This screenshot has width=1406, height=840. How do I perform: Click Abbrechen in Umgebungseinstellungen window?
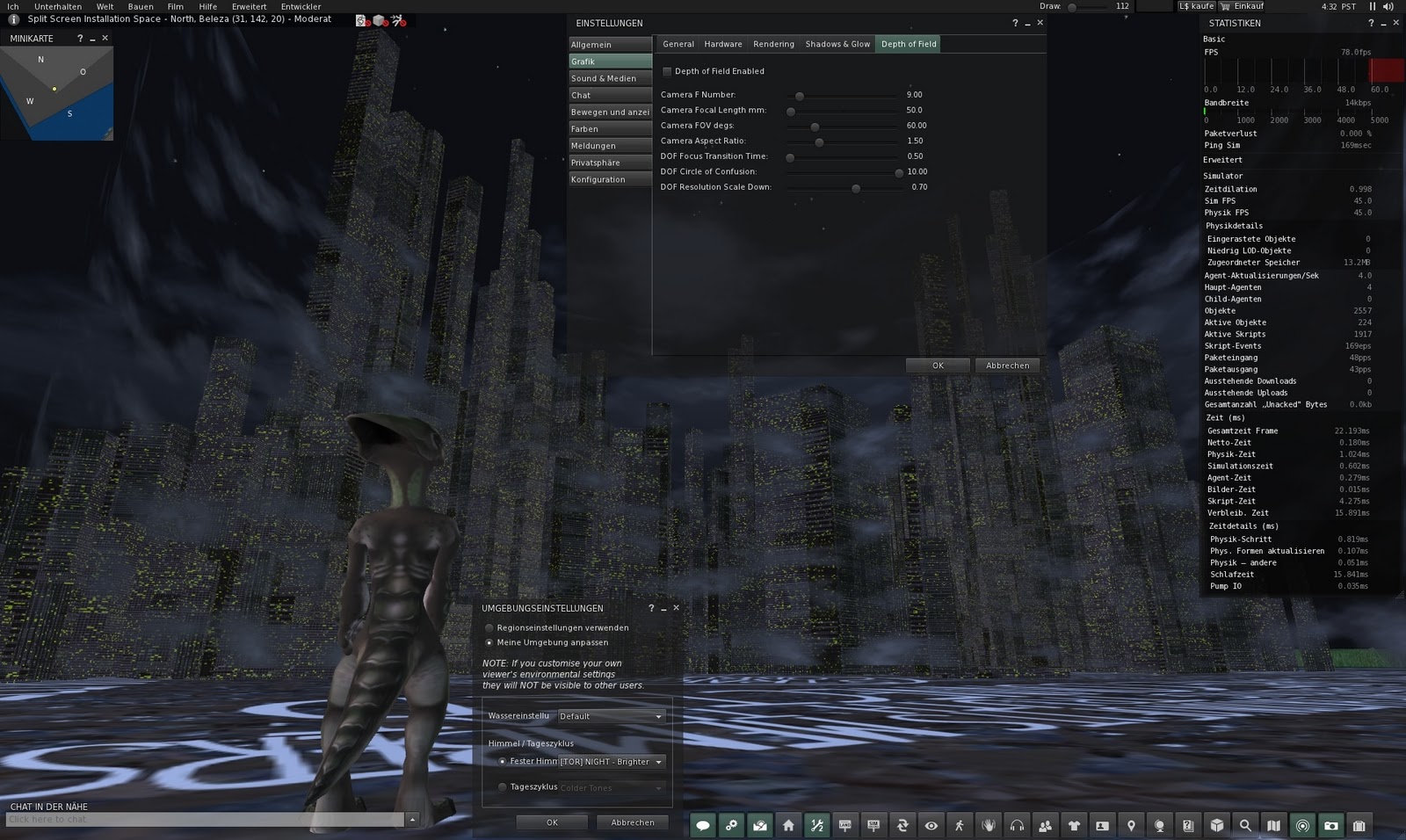coord(633,822)
